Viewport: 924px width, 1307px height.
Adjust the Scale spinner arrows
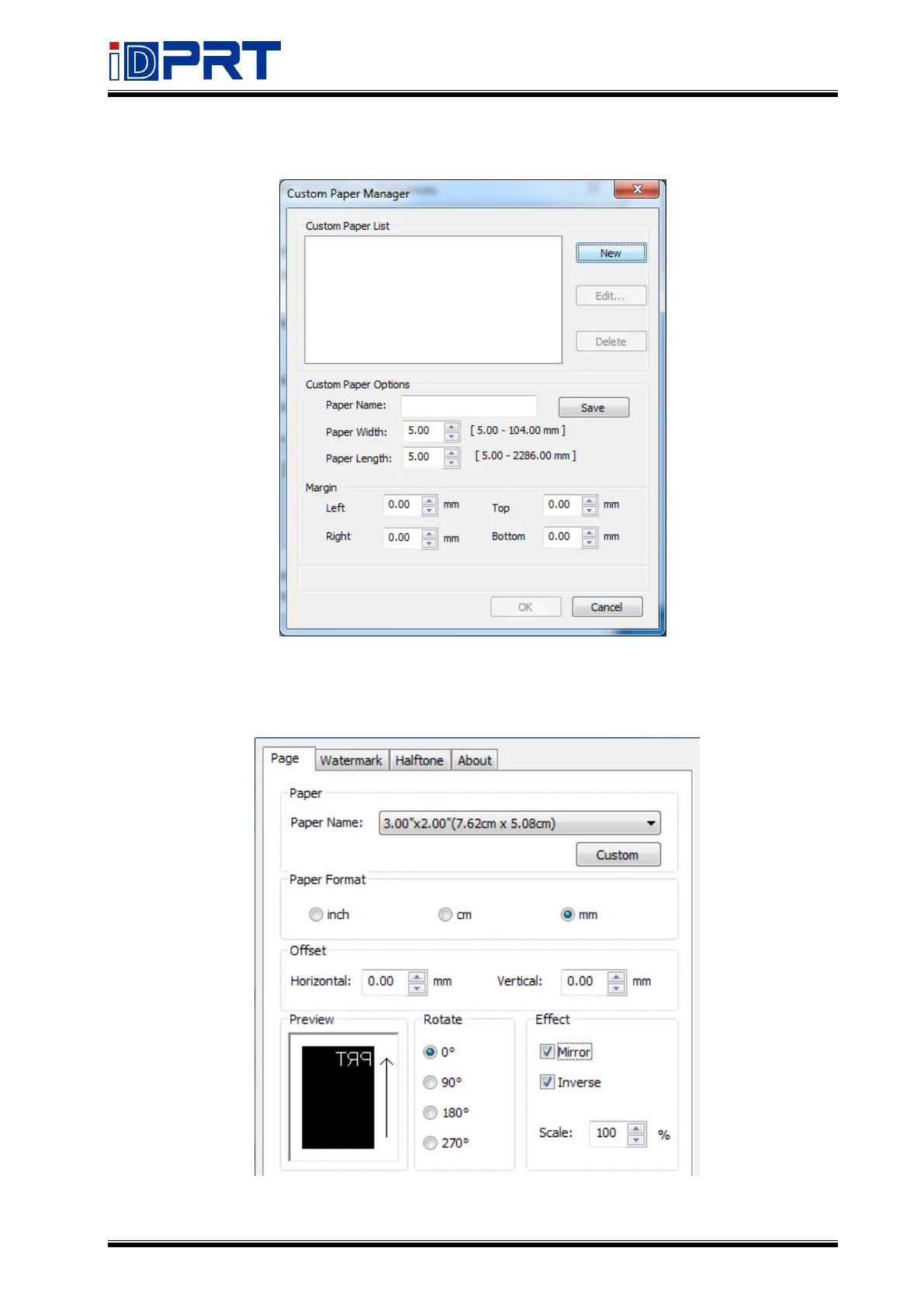(636, 1133)
